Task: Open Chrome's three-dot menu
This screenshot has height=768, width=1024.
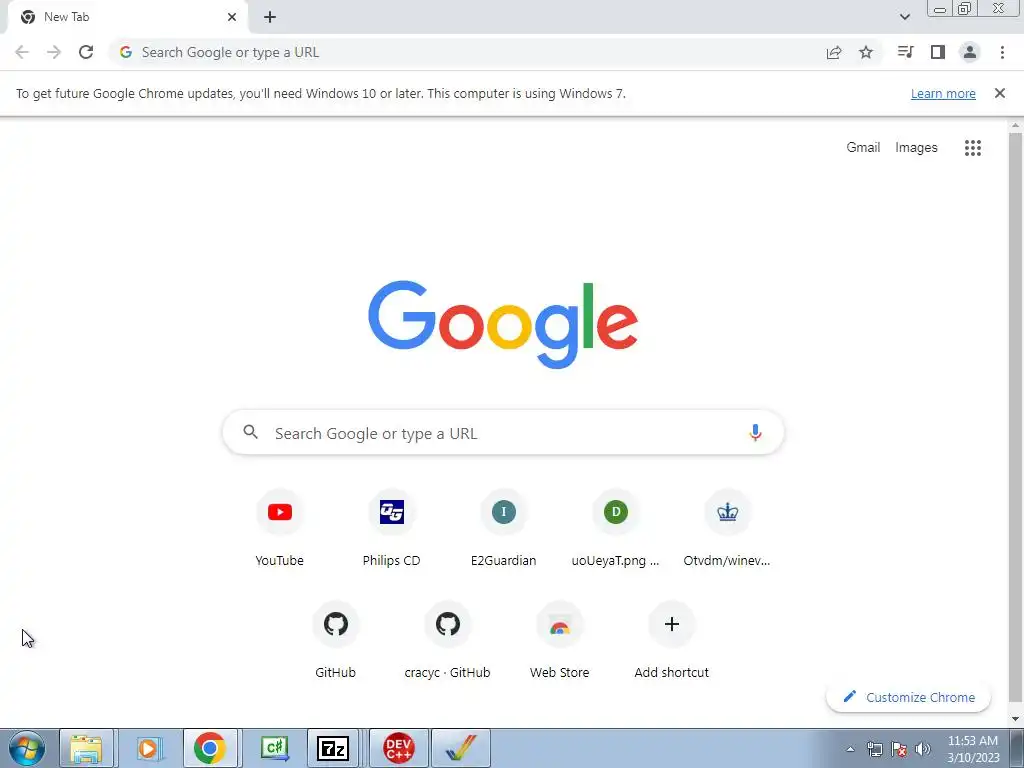Action: 1002,52
